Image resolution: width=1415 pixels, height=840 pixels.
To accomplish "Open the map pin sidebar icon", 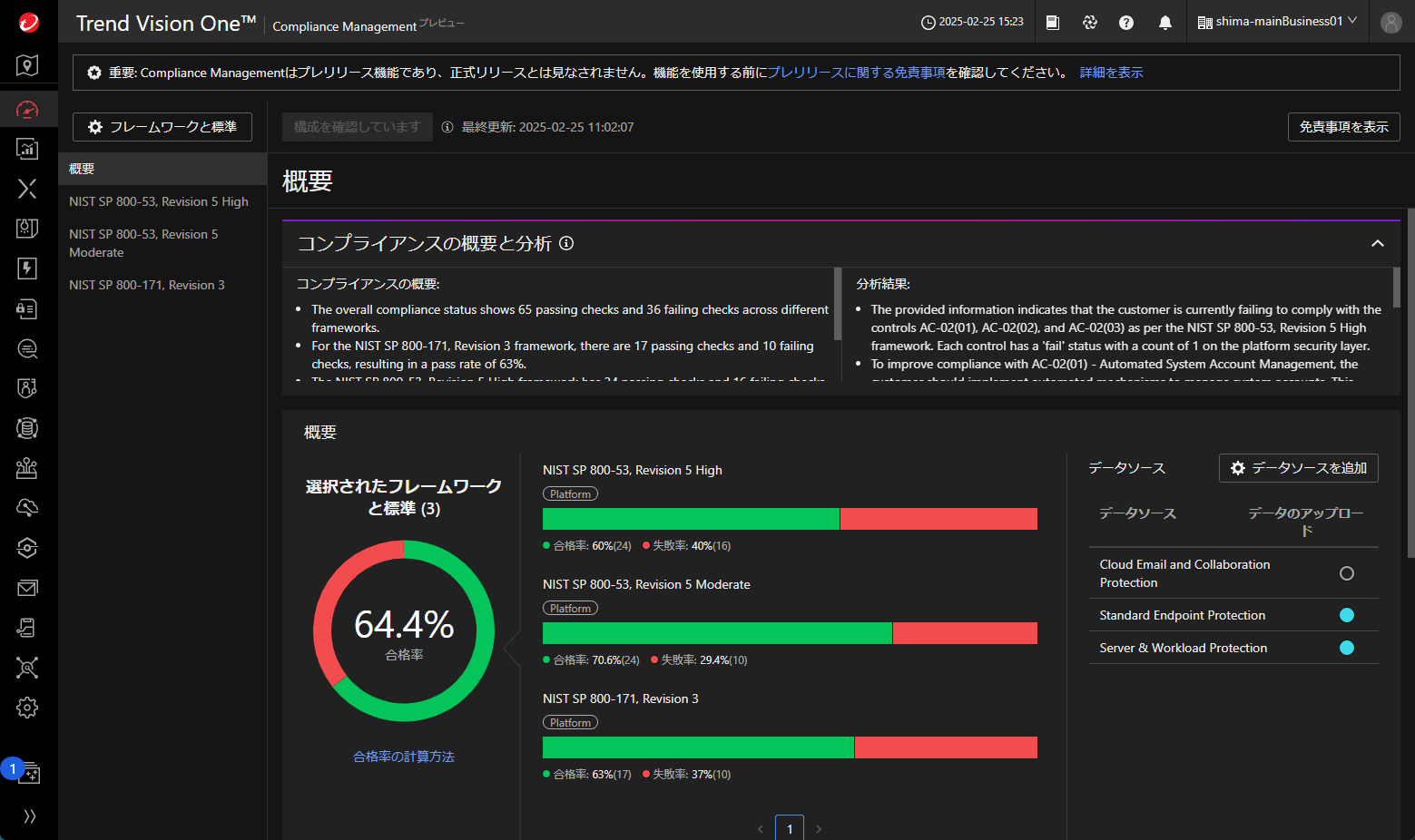I will click(27, 65).
